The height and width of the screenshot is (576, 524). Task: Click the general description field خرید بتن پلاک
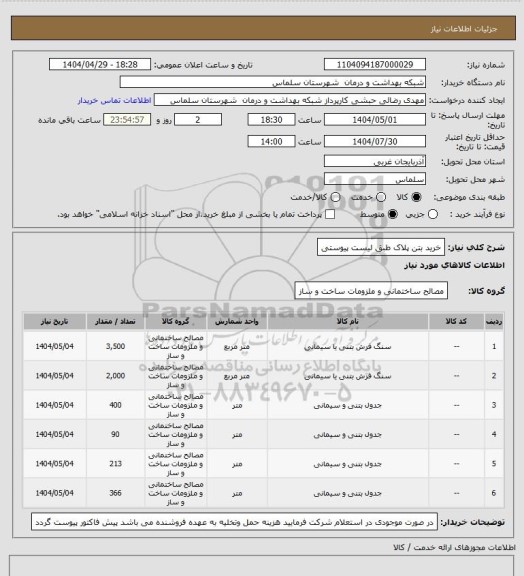click(x=381, y=248)
